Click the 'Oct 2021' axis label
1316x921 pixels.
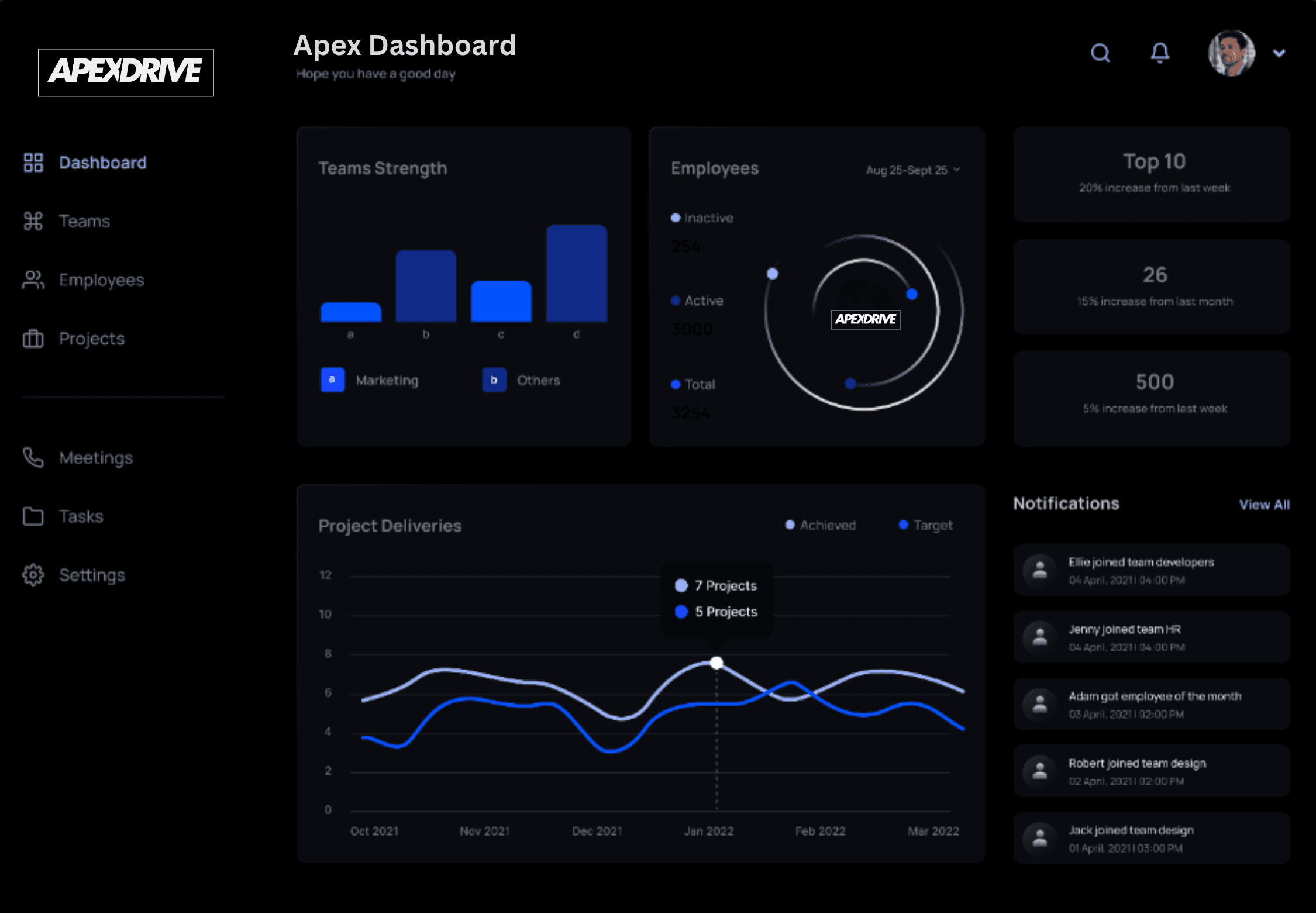(x=374, y=831)
